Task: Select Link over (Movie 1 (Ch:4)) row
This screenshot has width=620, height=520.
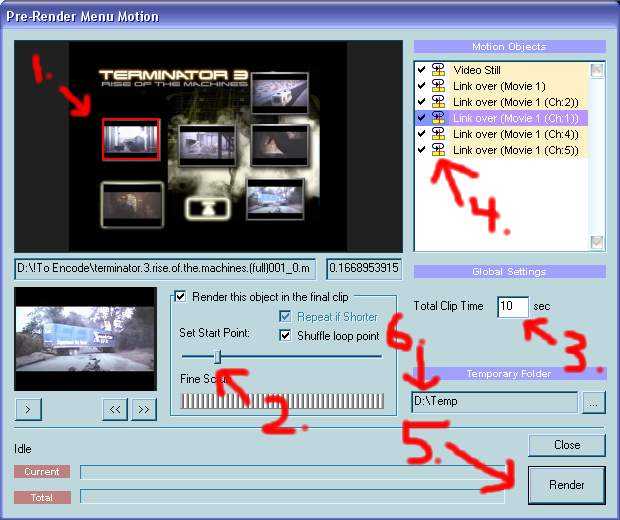Action: (x=501, y=134)
